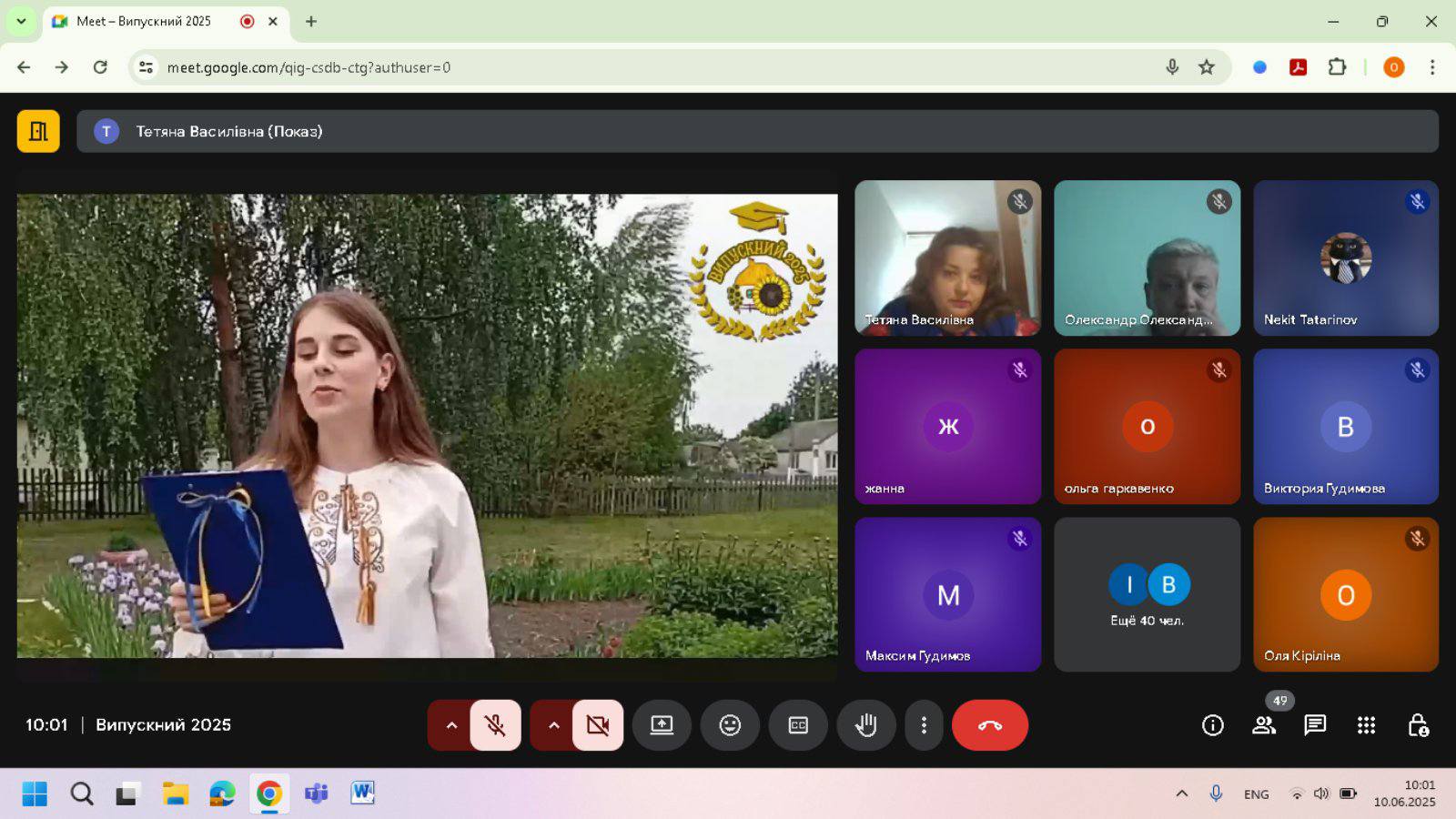Show the participants list panel
1456x819 pixels.
coord(1263,725)
